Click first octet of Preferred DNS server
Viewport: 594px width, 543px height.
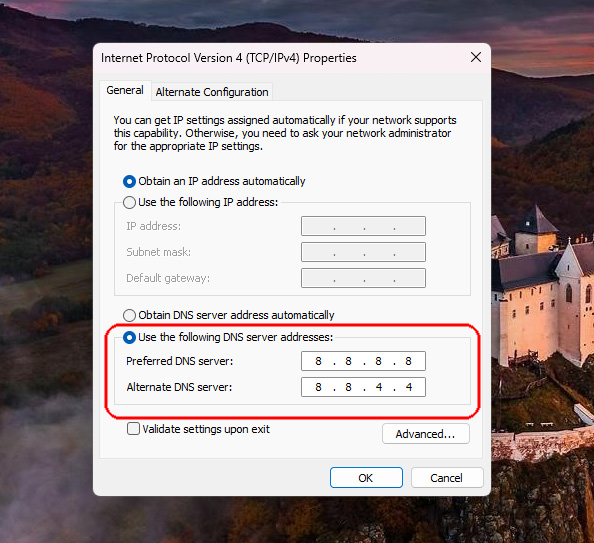318,361
